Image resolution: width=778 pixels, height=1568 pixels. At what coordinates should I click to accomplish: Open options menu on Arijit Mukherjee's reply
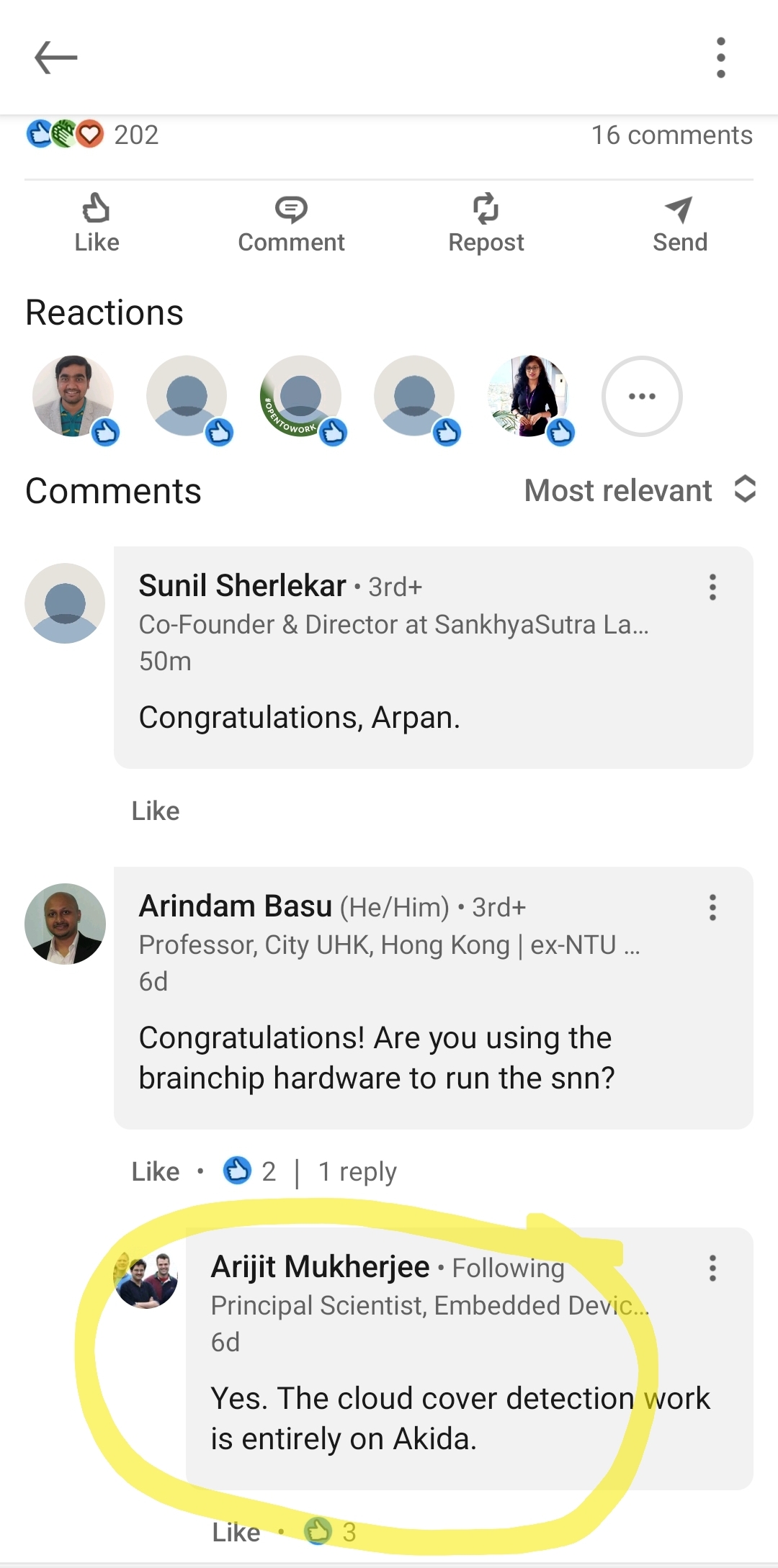pyautogui.click(x=712, y=1268)
